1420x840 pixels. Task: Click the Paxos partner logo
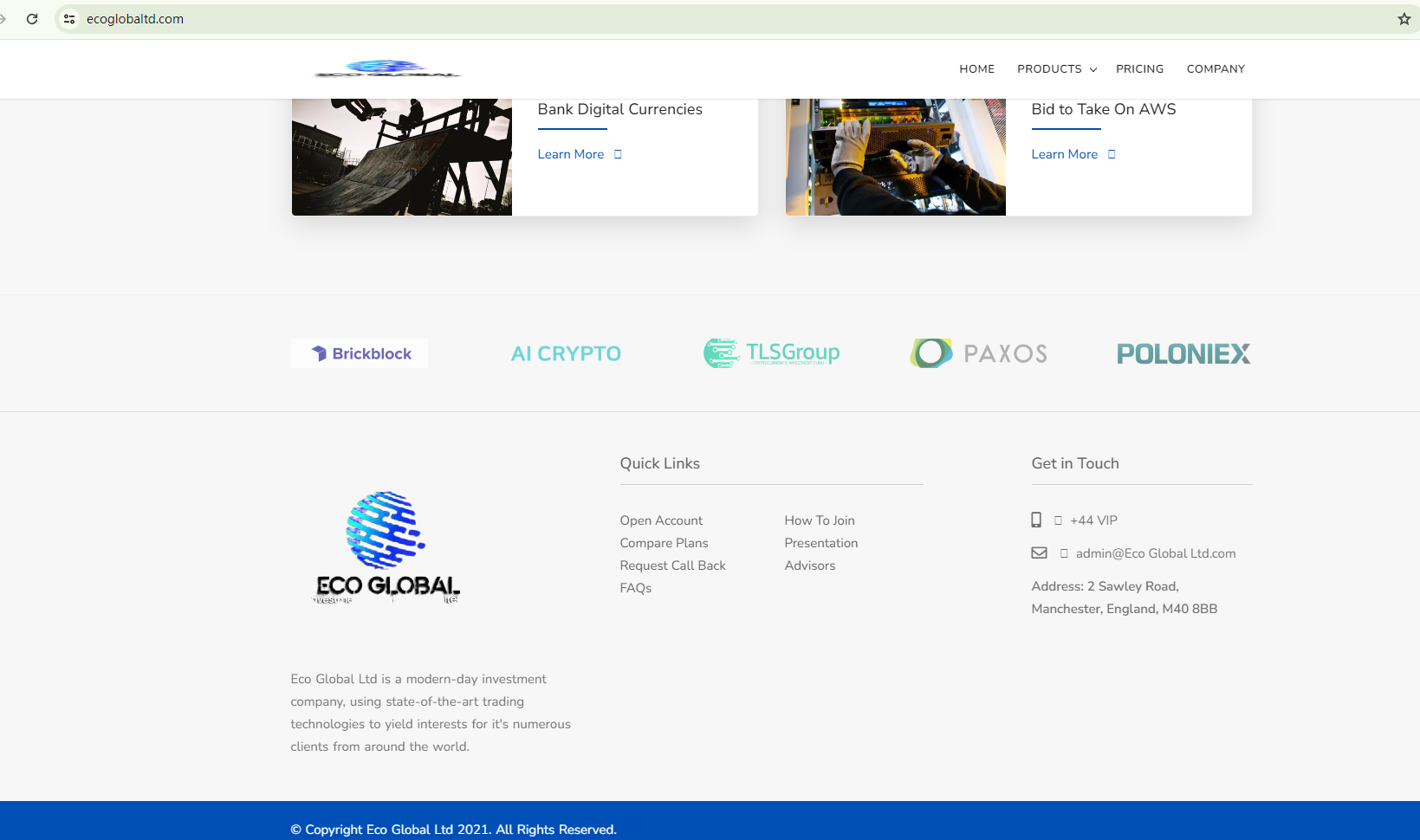978,353
